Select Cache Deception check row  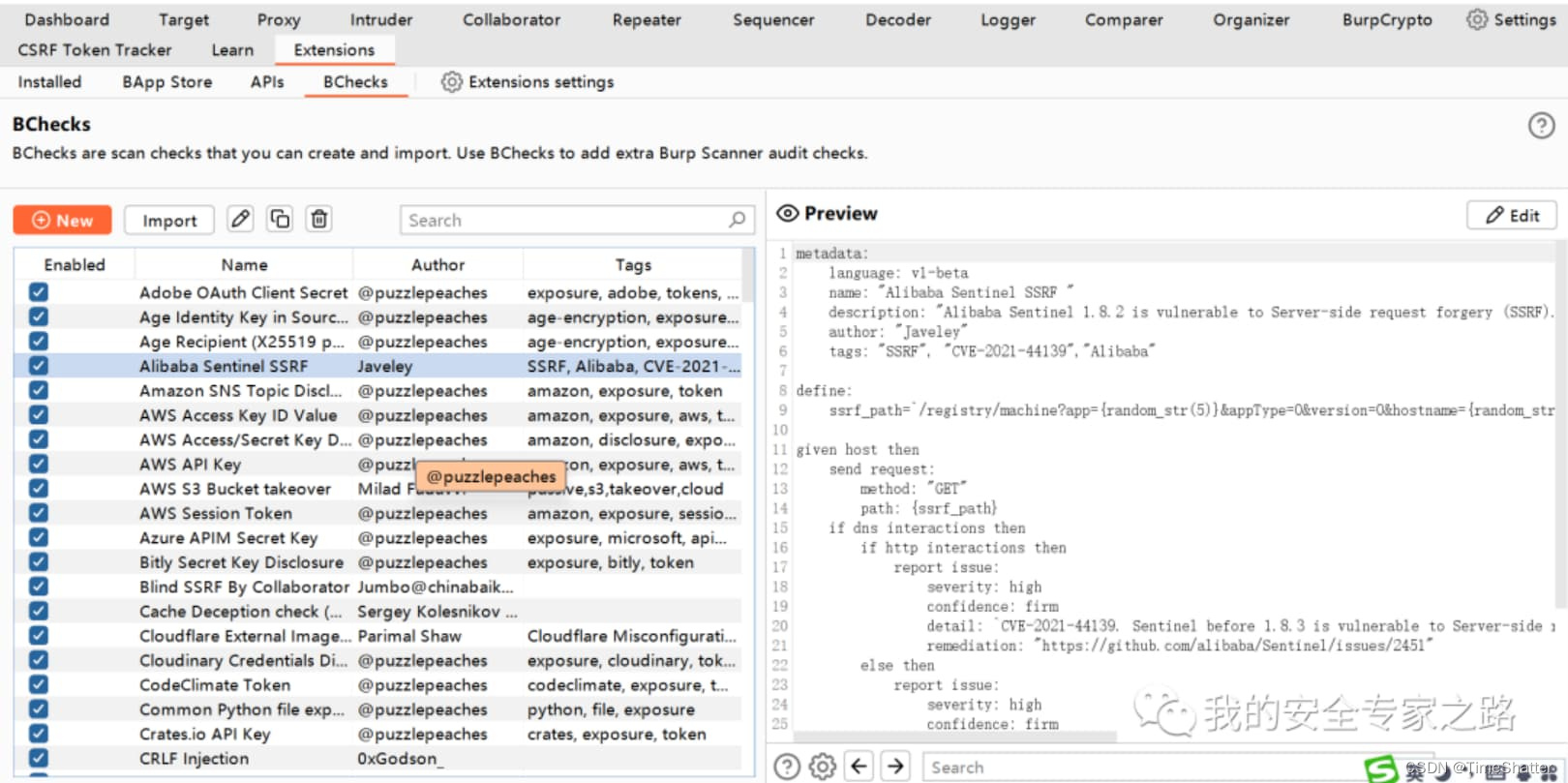coord(378,612)
